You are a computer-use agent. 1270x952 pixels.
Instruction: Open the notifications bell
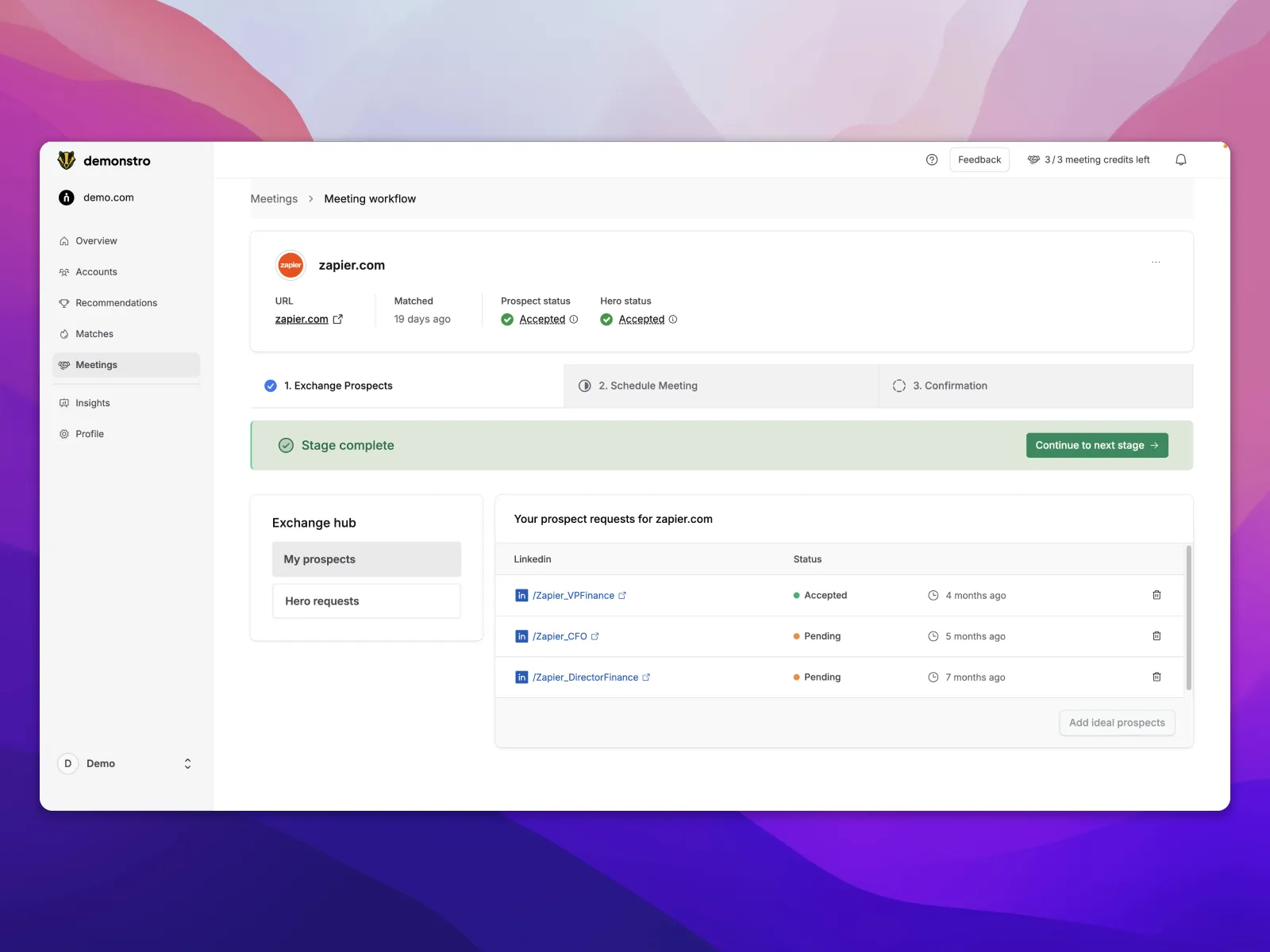pyautogui.click(x=1180, y=159)
